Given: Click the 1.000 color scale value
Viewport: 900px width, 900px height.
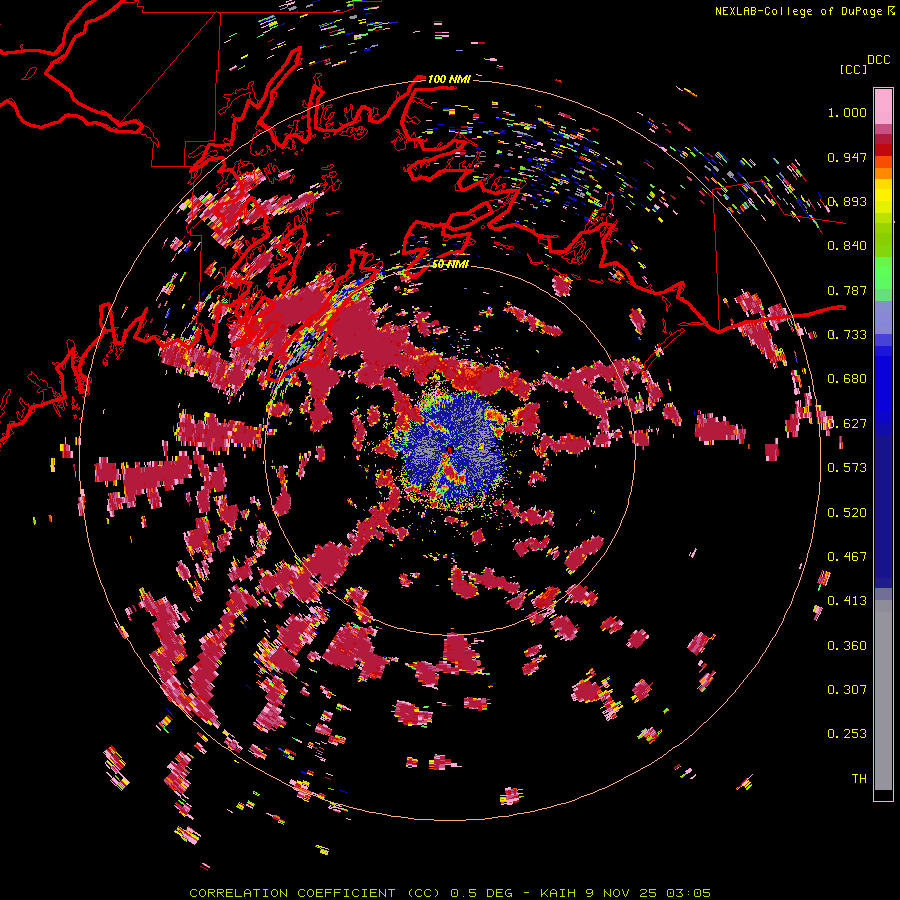Looking at the screenshot, I should pos(847,112).
